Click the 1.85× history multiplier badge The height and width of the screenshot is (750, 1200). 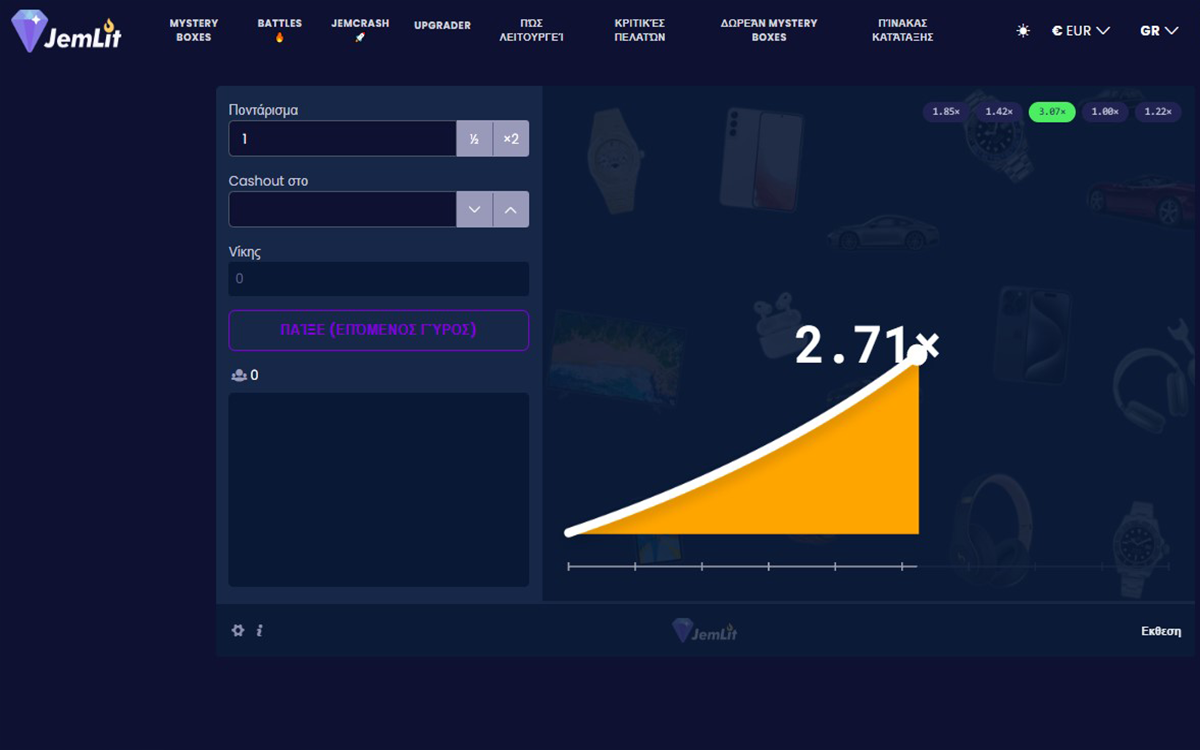945,112
